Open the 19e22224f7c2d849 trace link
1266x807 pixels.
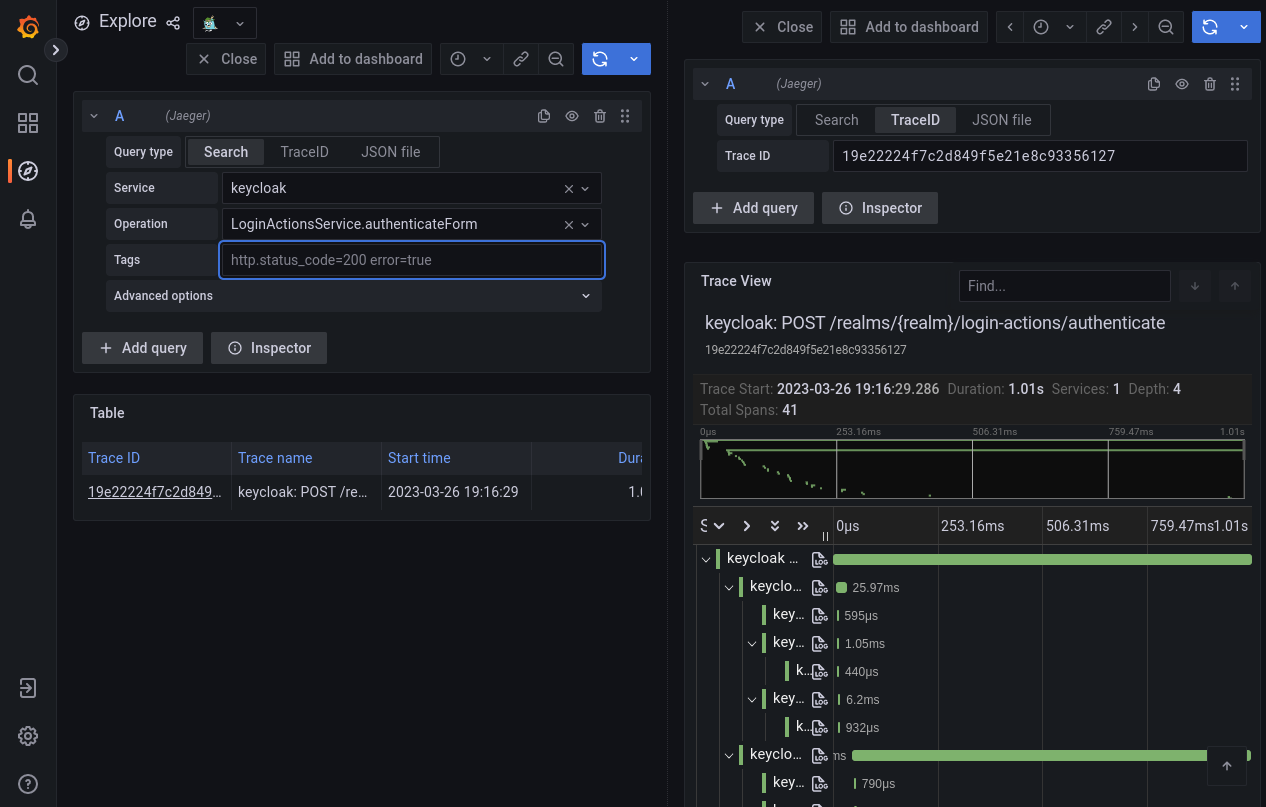pyautogui.click(x=155, y=491)
